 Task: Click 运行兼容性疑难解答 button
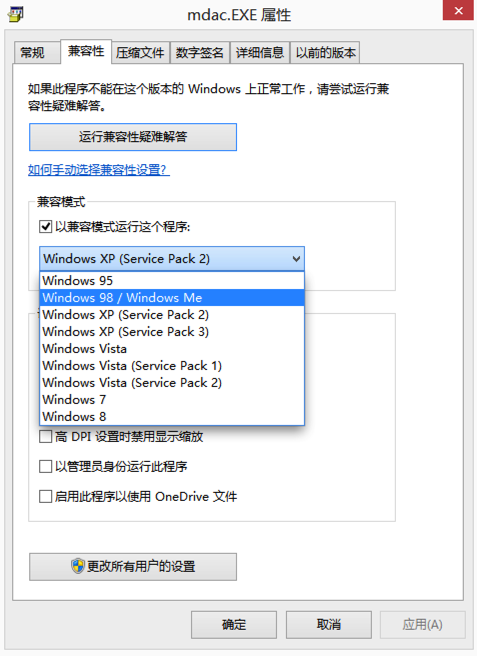(x=133, y=137)
